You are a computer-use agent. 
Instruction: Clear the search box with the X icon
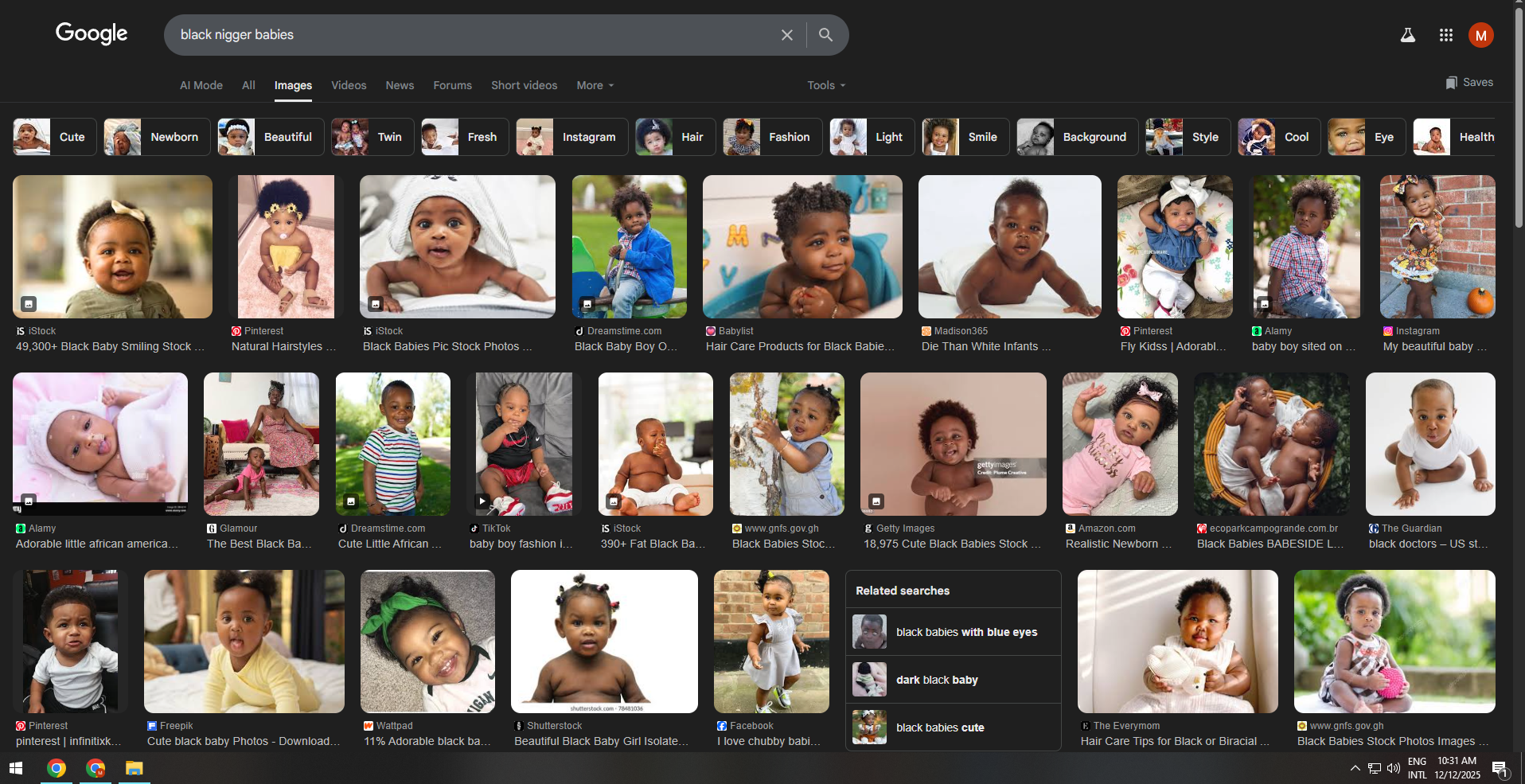click(786, 35)
